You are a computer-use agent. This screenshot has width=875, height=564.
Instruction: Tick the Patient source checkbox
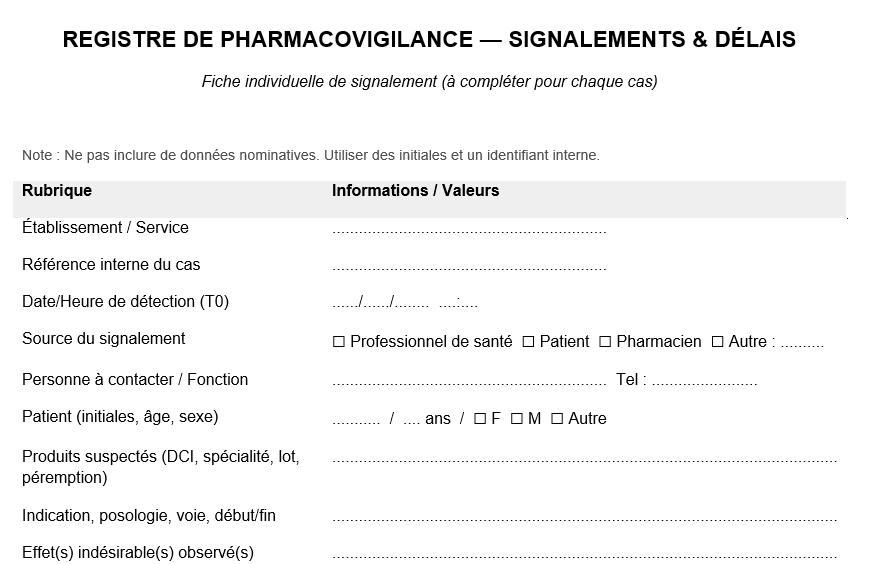tap(528, 342)
